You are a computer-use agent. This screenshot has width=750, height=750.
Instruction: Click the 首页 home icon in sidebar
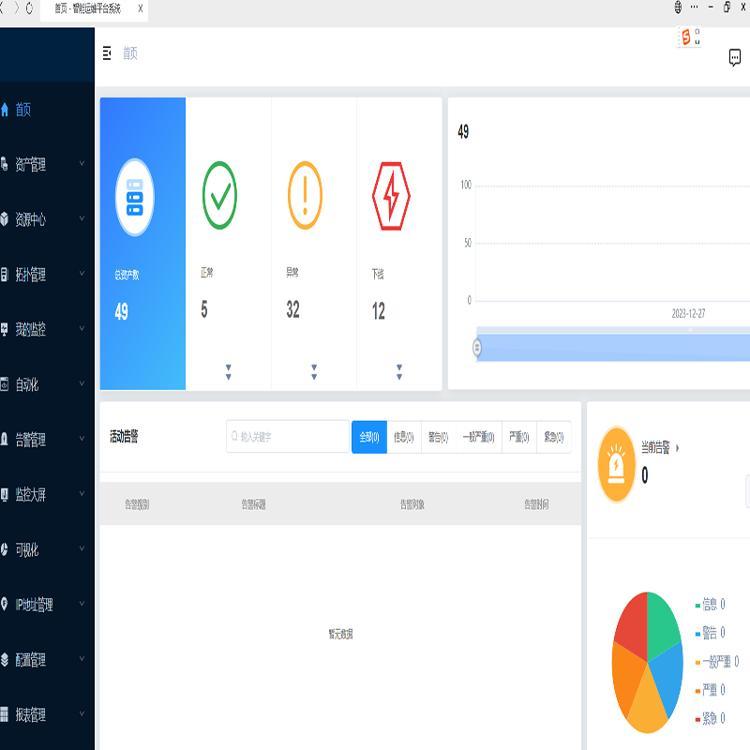5,110
